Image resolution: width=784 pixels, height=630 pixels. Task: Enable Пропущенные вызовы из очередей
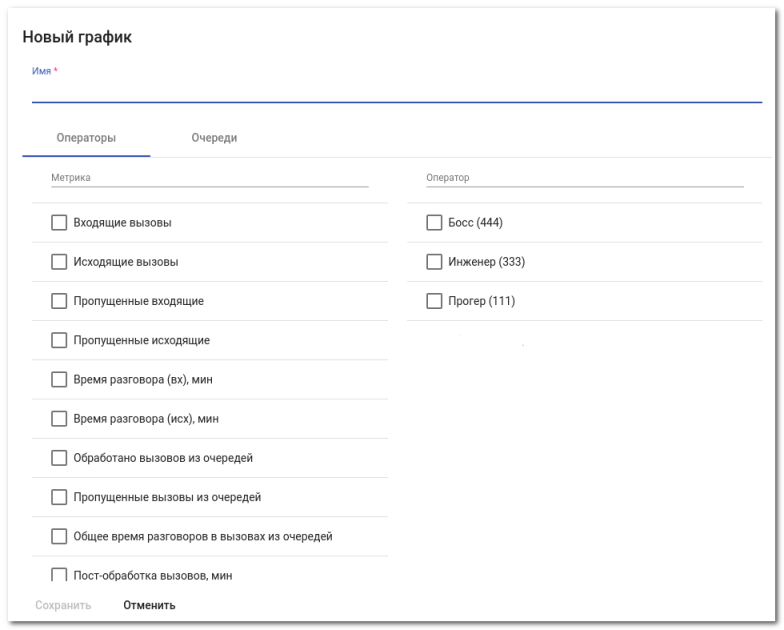click(59, 497)
